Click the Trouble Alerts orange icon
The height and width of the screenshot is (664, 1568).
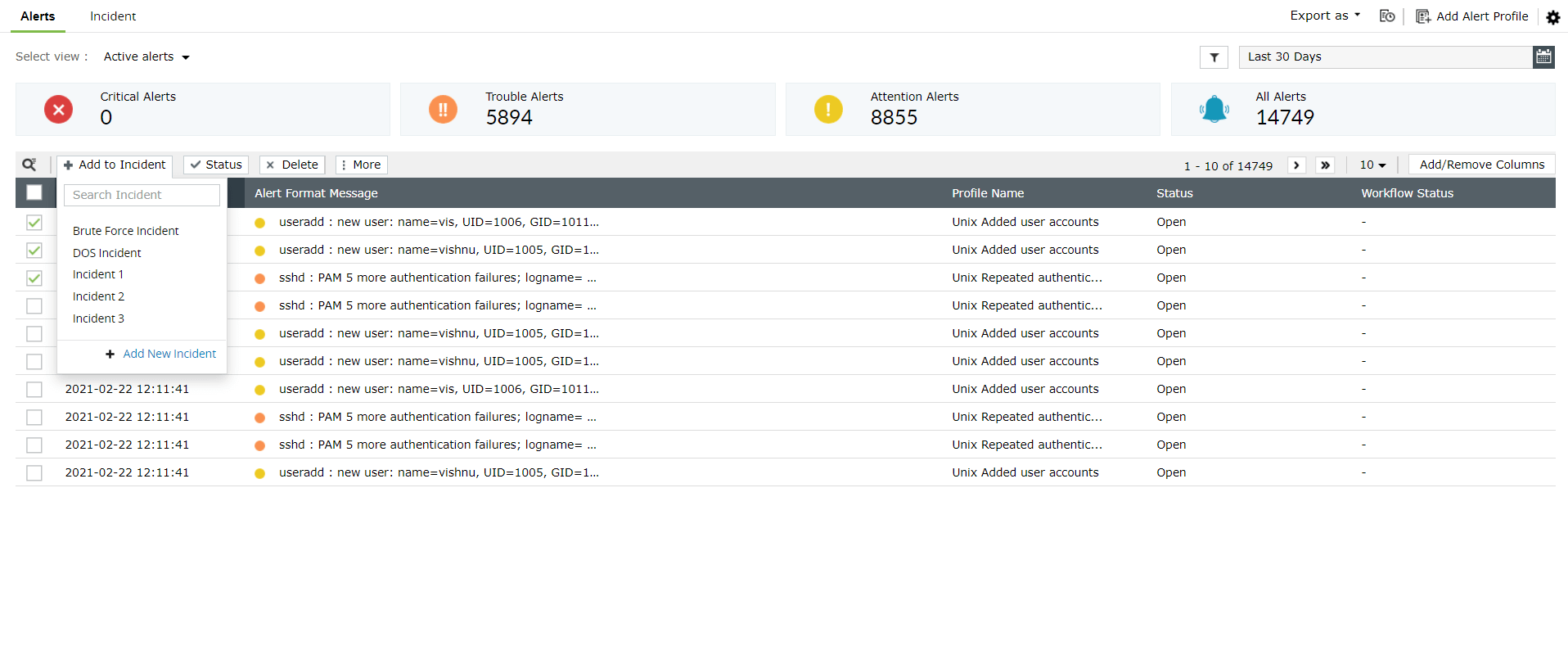click(443, 109)
